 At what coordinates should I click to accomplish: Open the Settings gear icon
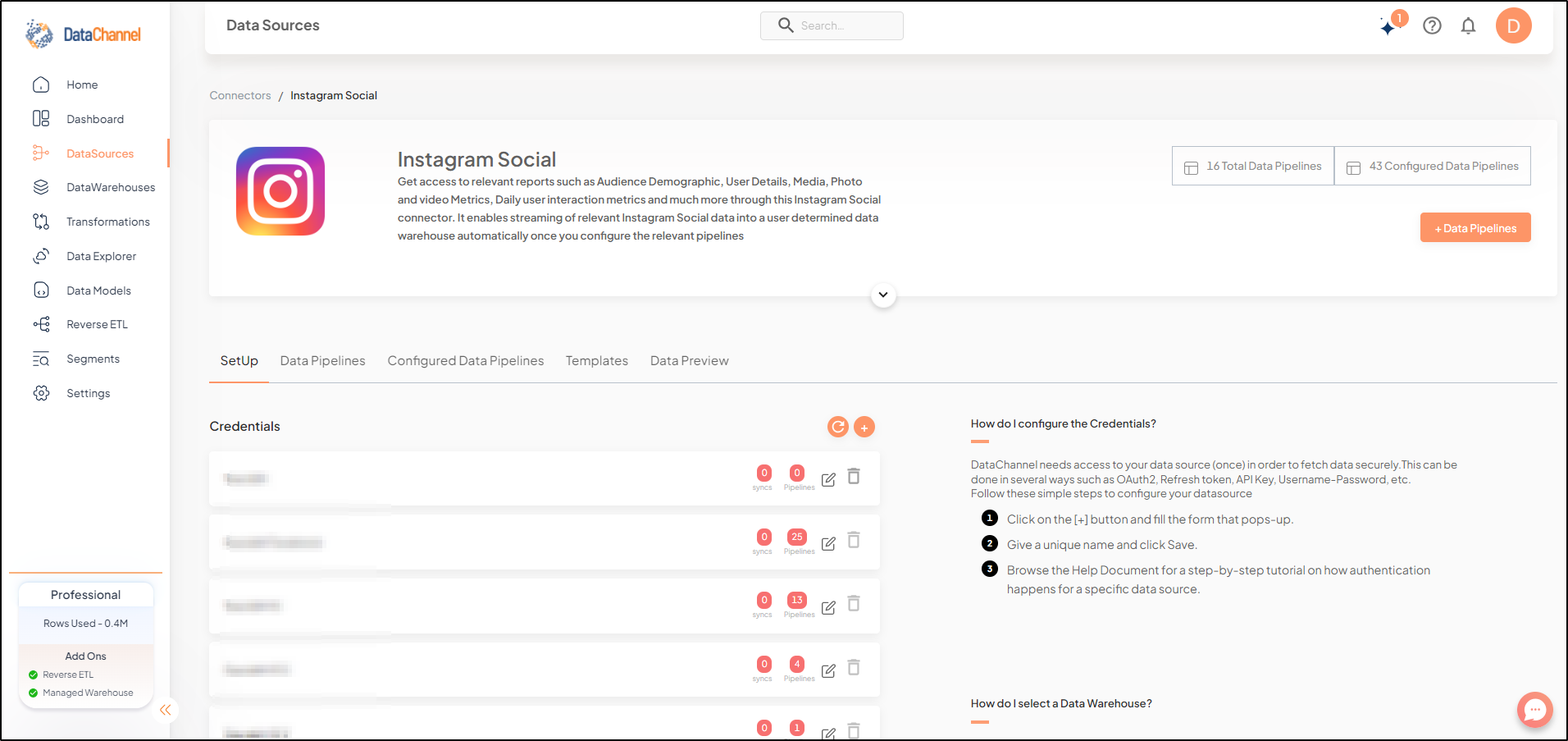pyautogui.click(x=41, y=393)
